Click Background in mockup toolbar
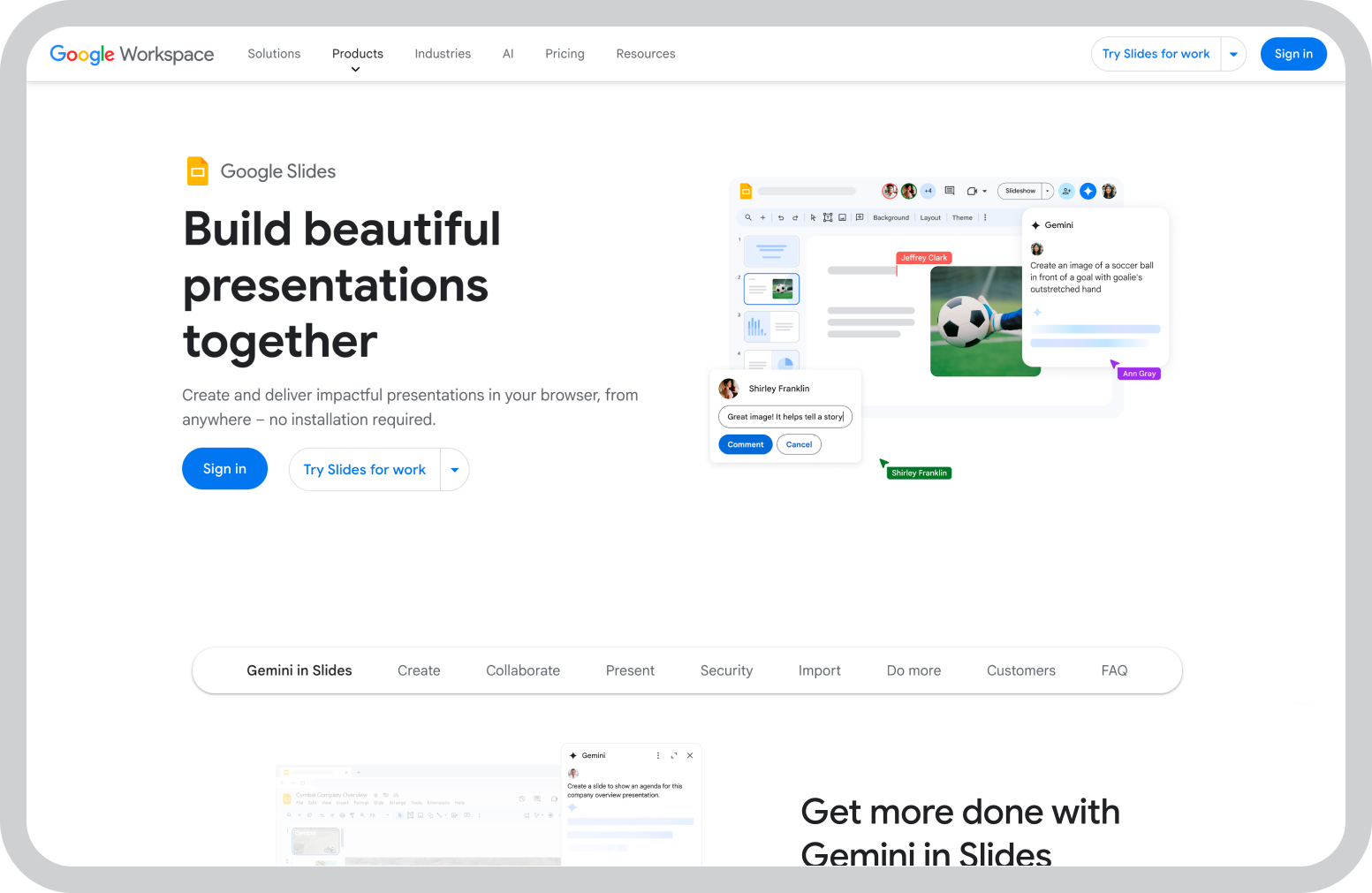The width and height of the screenshot is (1372, 893). 891,217
